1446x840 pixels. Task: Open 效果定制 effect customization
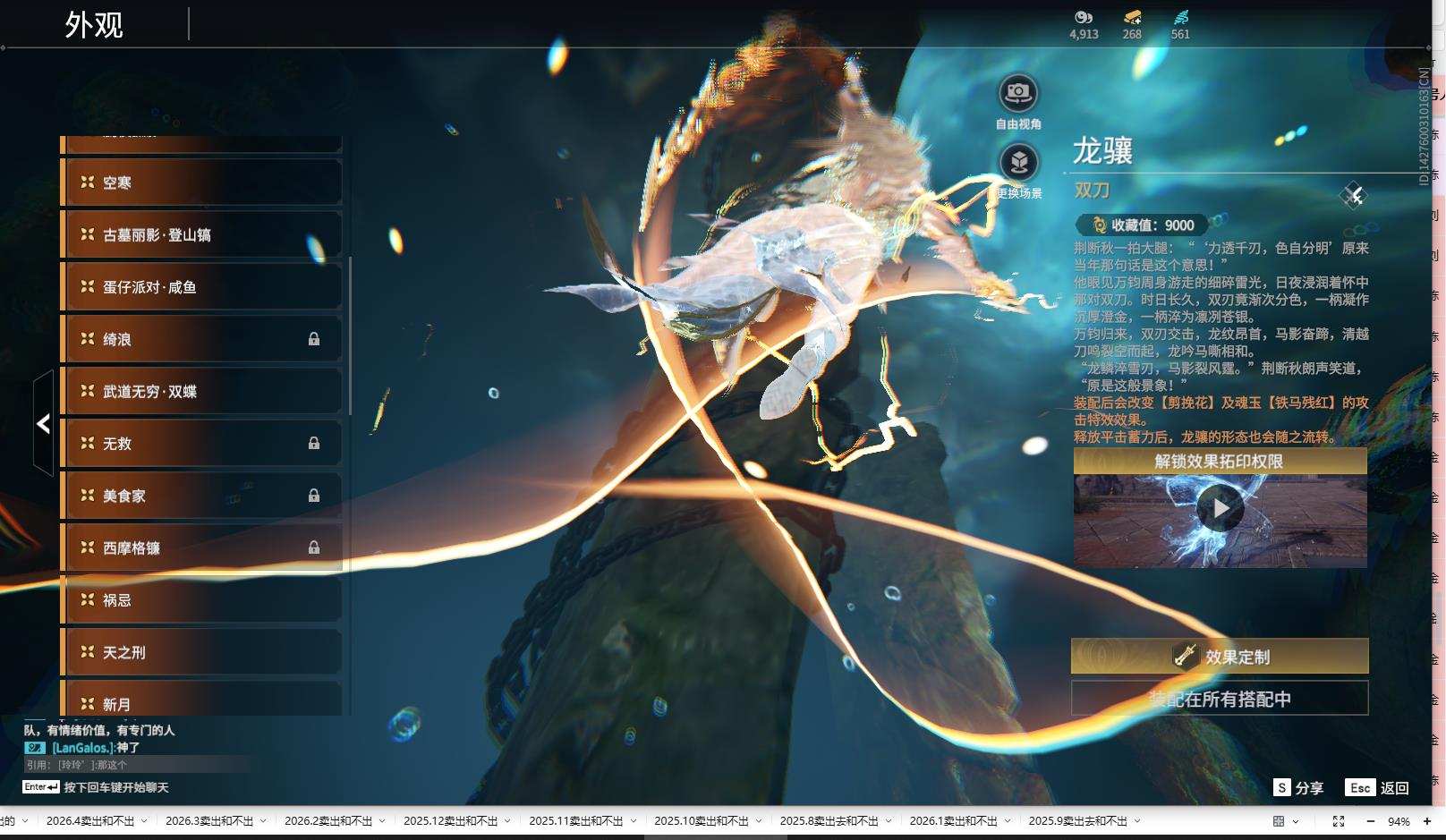tap(1220, 657)
